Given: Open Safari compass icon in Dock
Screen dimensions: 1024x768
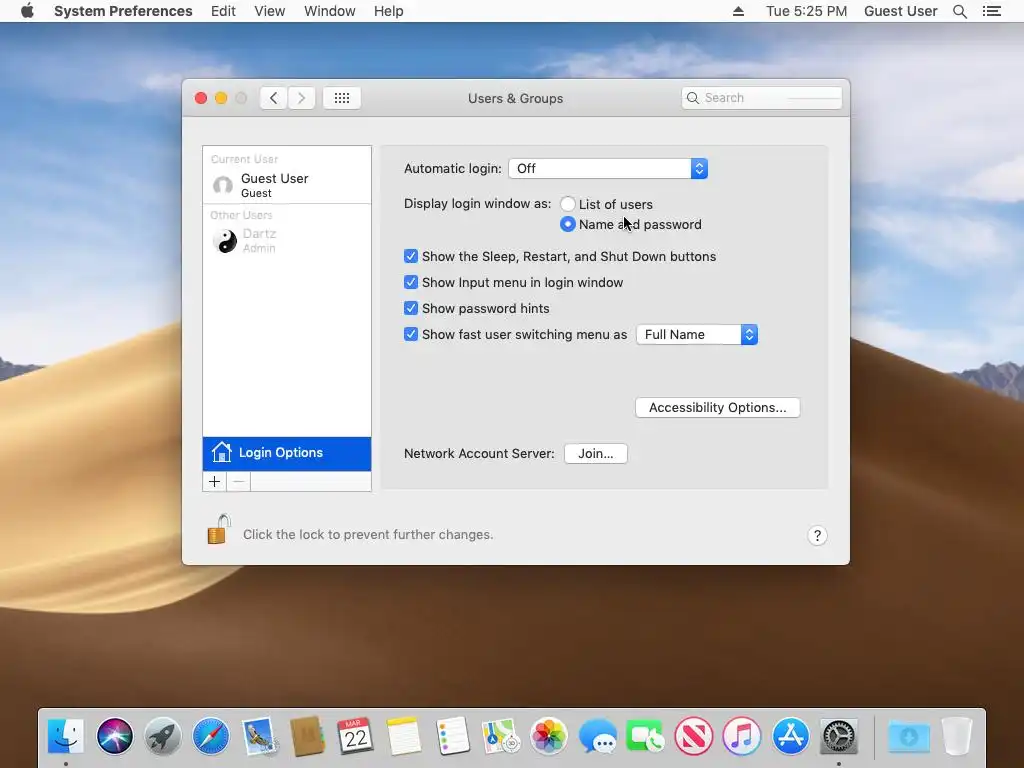Looking at the screenshot, I should [211, 736].
